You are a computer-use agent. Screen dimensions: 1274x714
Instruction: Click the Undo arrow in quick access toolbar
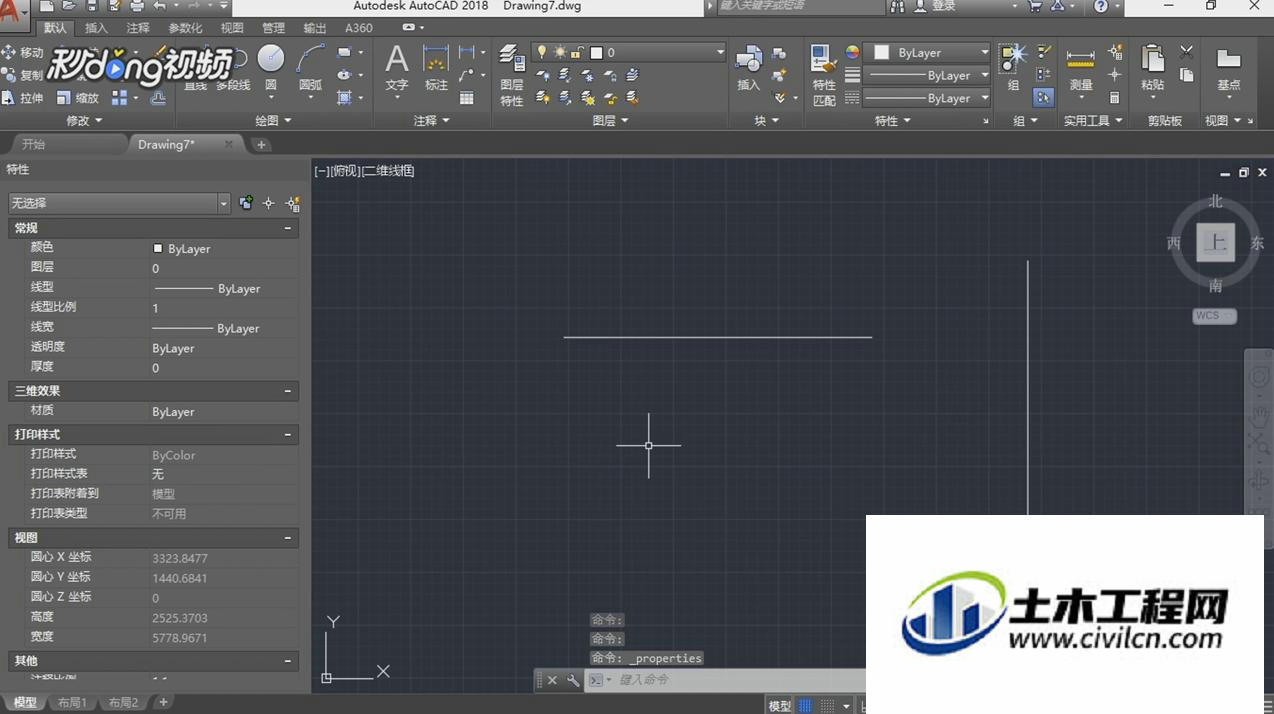coord(160,6)
